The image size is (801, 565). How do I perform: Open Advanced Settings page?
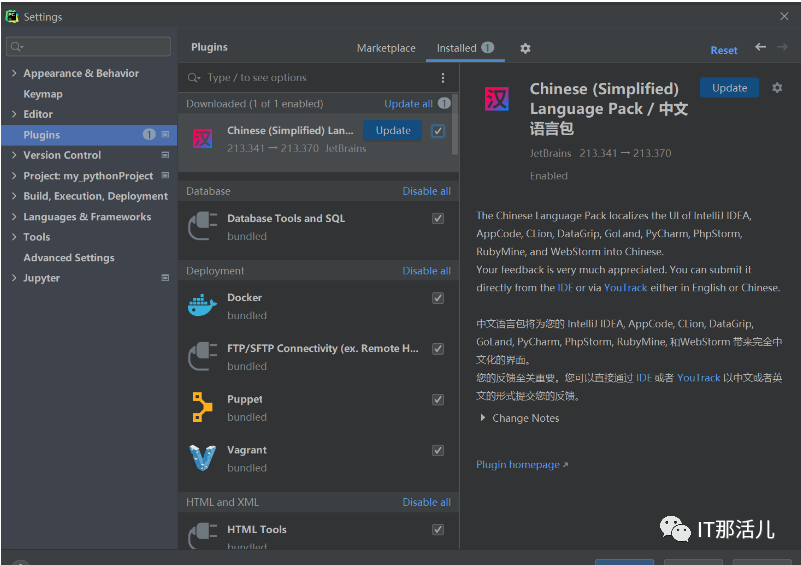[69, 257]
